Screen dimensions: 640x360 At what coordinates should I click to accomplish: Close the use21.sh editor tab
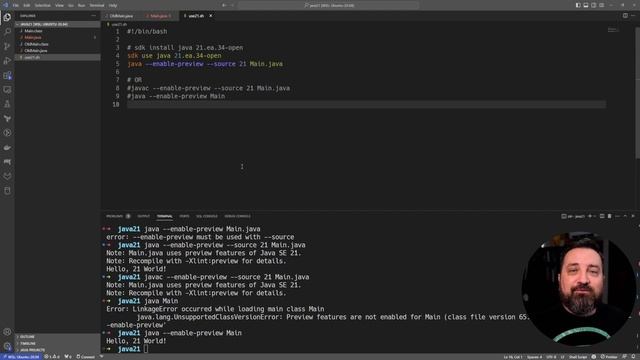[211, 16]
